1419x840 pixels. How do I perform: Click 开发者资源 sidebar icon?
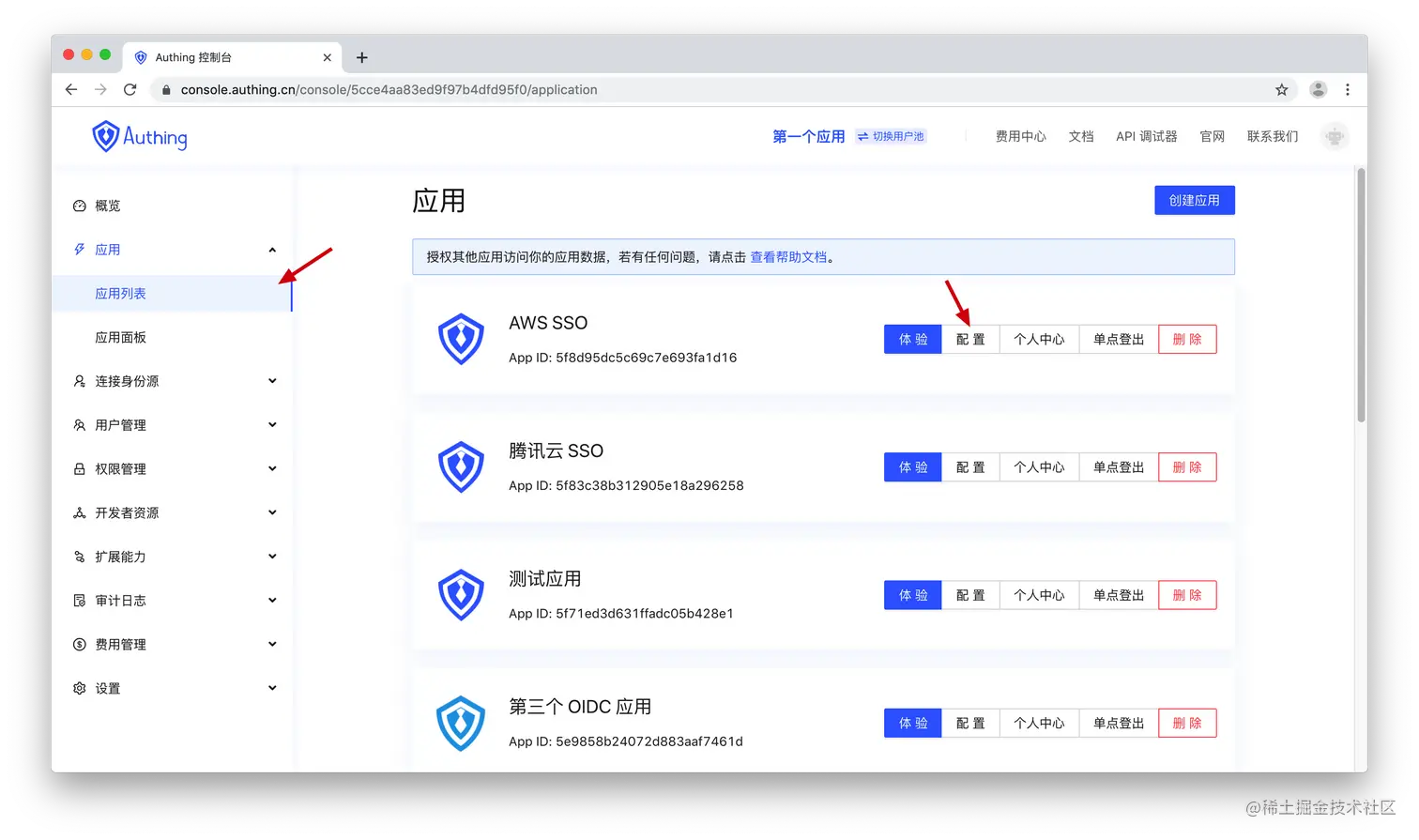(x=80, y=512)
